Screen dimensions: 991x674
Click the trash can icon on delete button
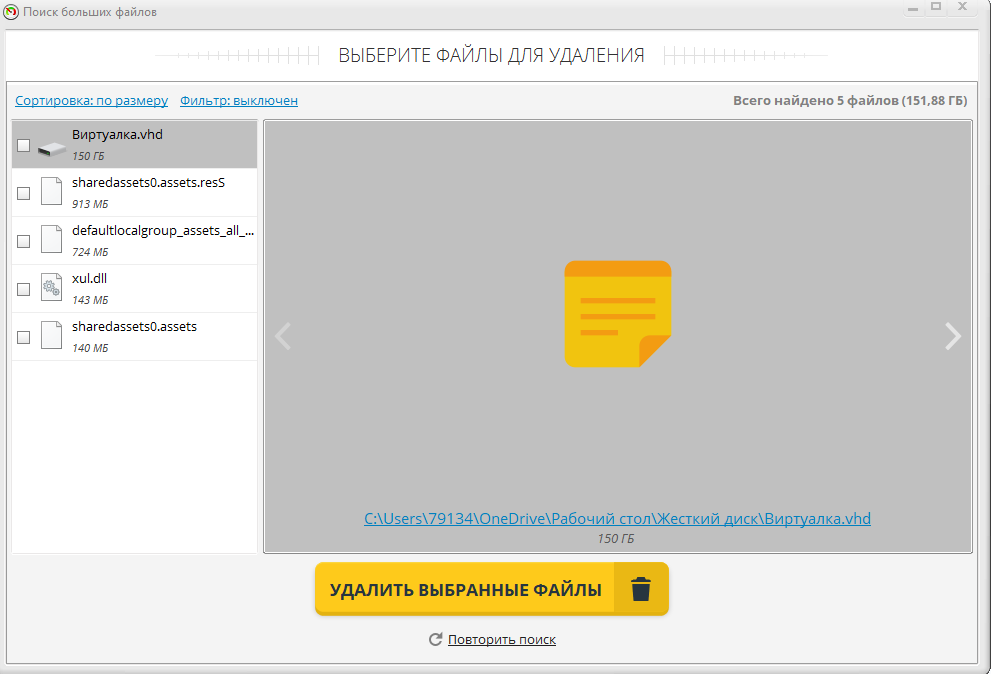point(640,589)
